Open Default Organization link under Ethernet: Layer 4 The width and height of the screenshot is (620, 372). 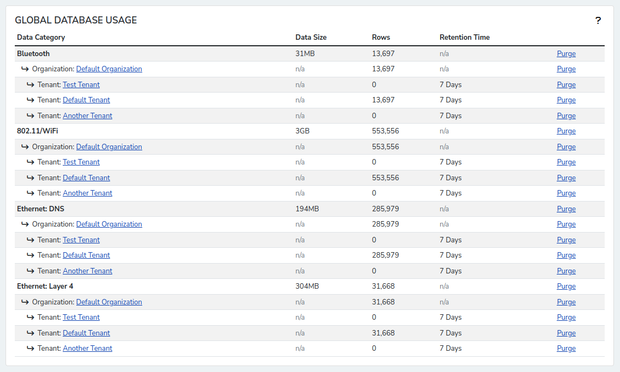click(x=109, y=302)
